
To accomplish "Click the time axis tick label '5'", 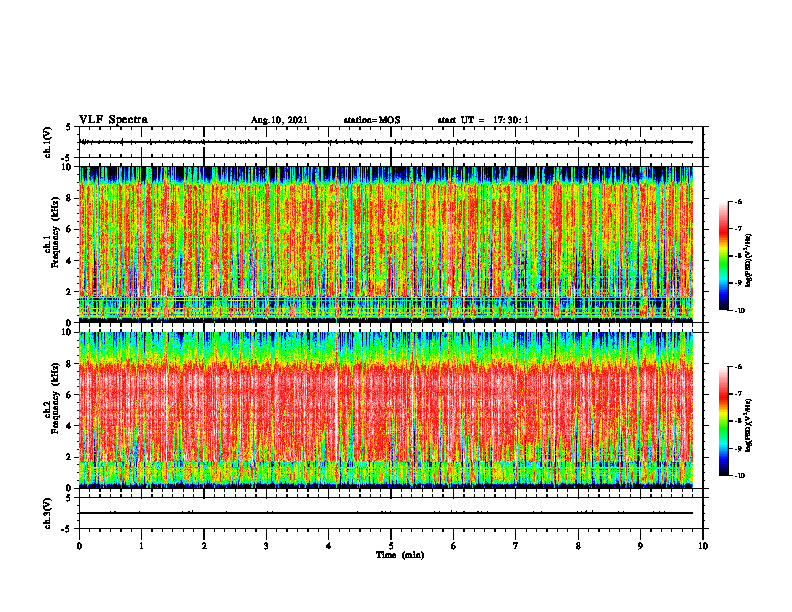I will tap(391, 546).
